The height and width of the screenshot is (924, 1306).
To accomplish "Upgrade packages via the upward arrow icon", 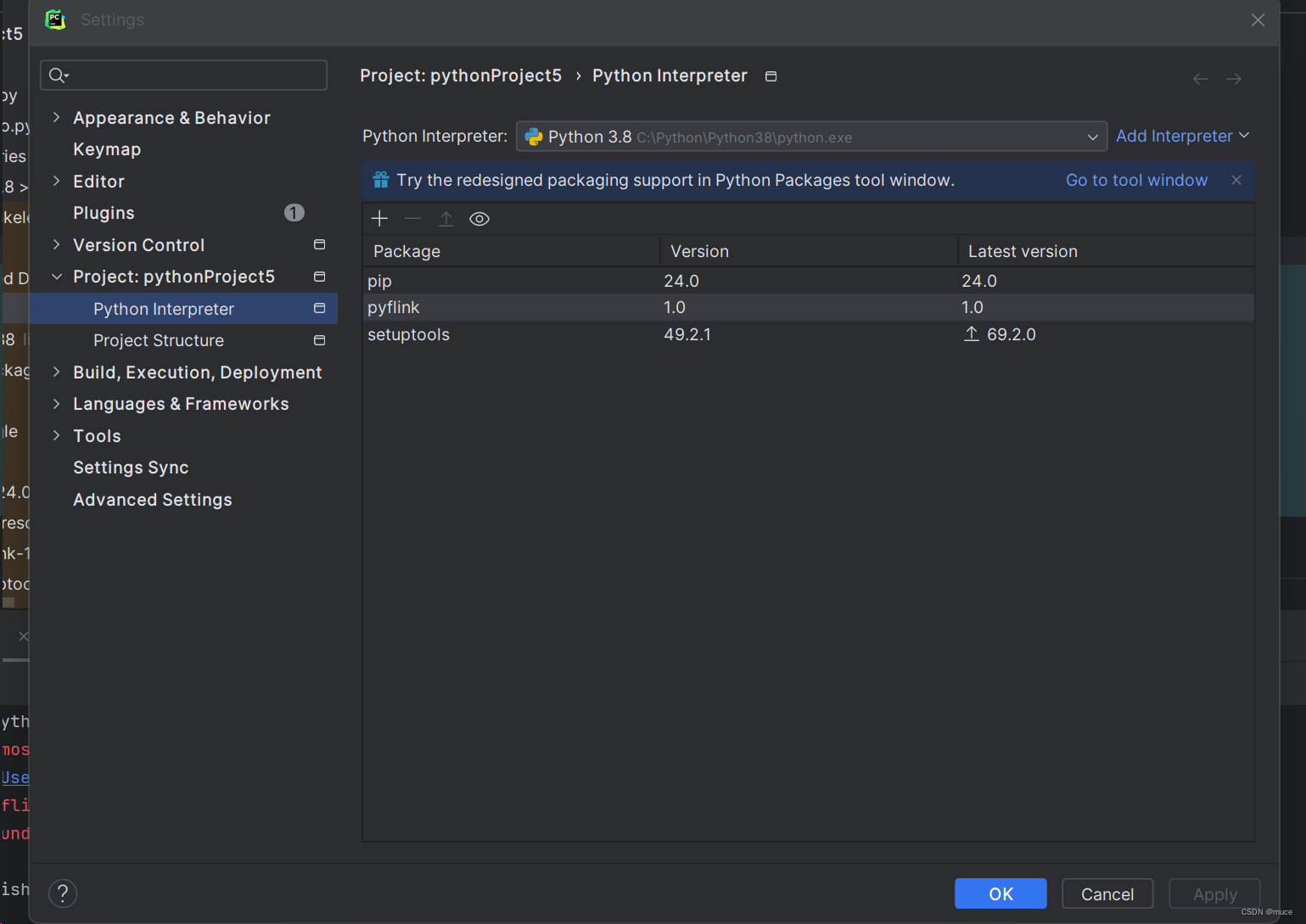I will coord(446,218).
